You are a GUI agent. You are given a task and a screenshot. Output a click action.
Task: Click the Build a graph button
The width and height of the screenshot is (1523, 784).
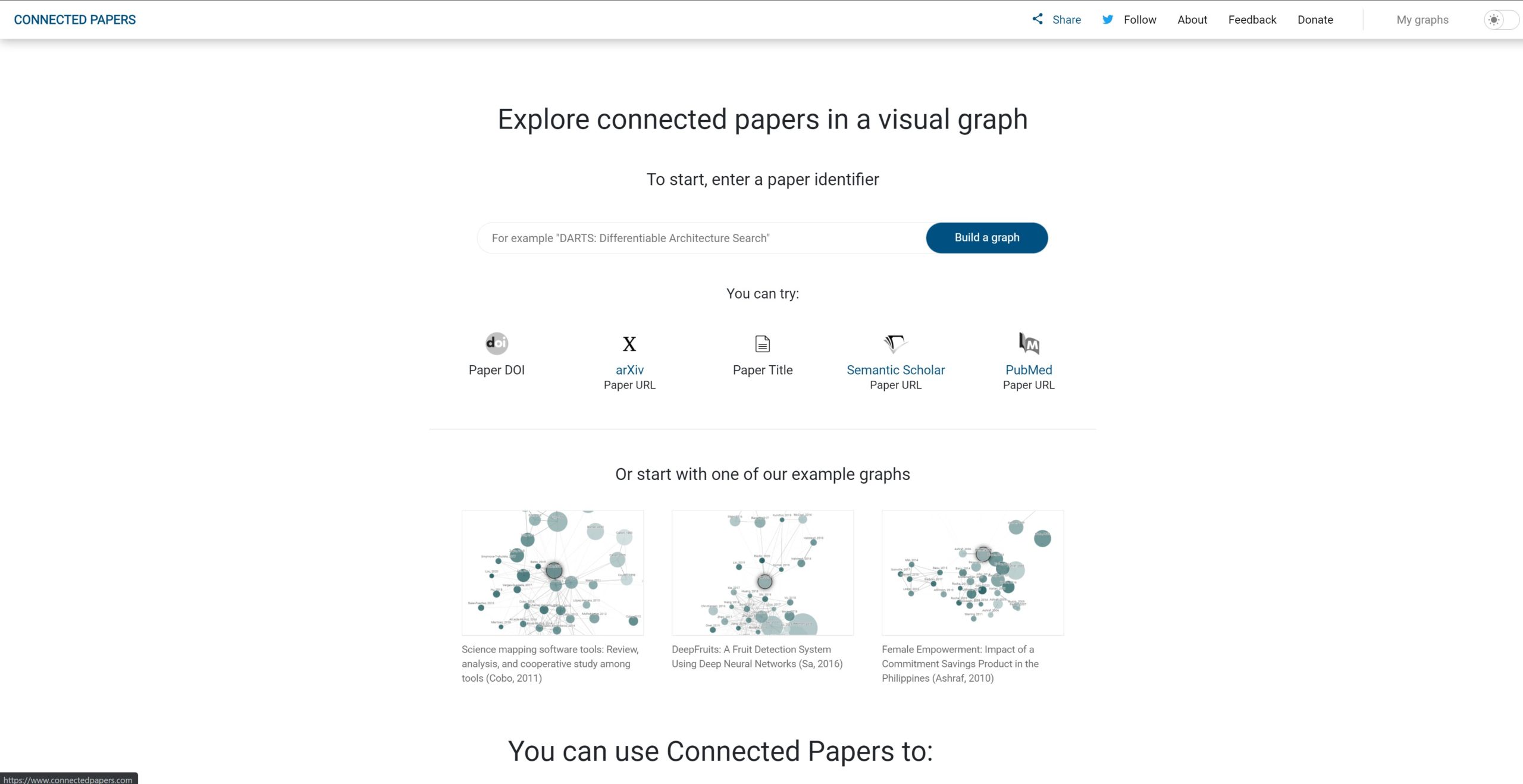click(986, 237)
